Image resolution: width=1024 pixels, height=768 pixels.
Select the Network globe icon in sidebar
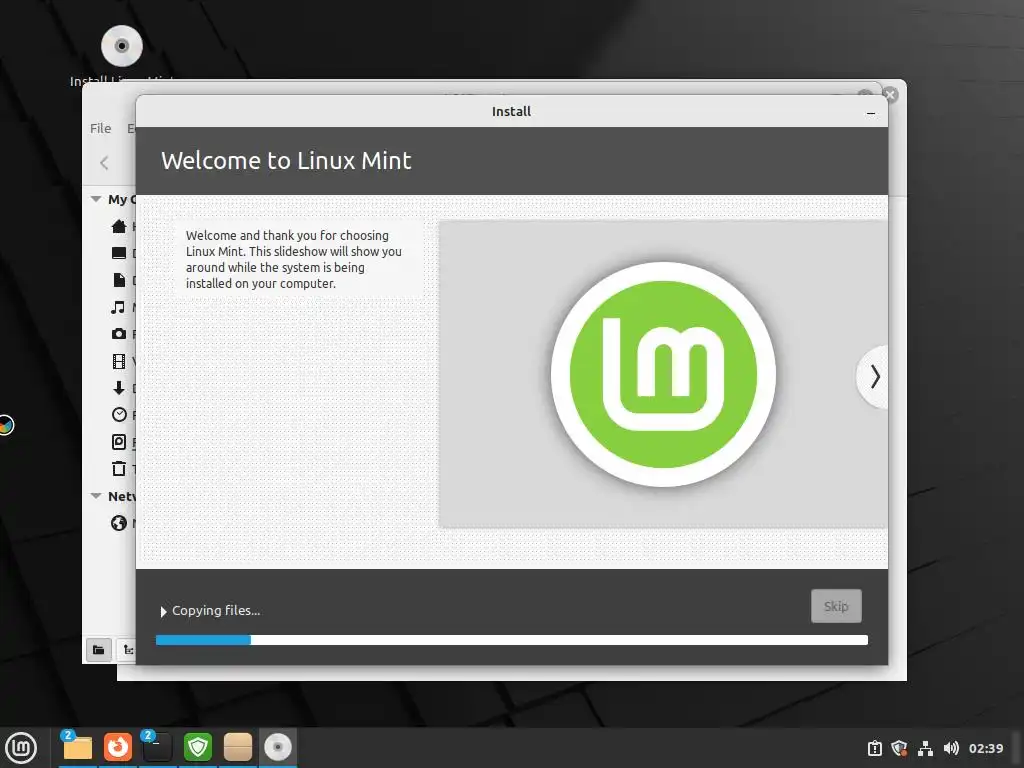(x=119, y=523)
